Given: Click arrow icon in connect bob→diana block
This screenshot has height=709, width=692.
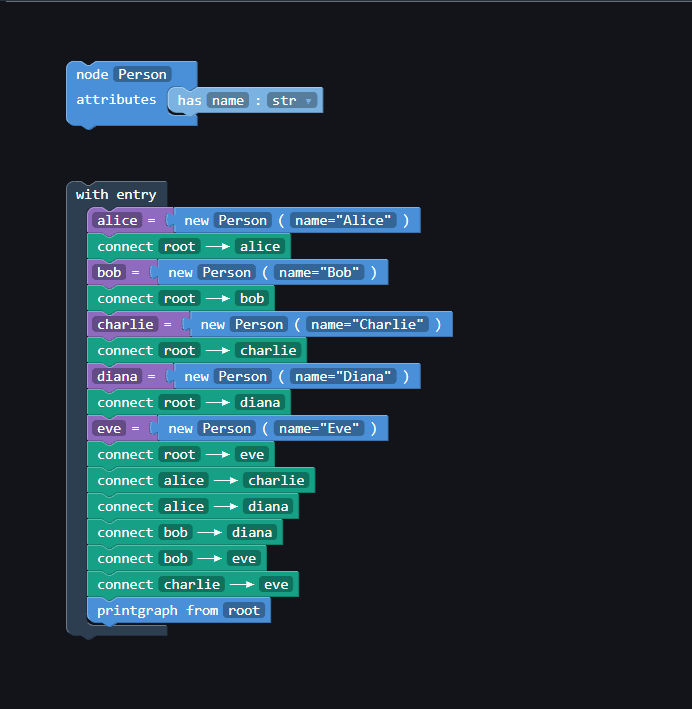Looking at the screenshot, I should pyautogui.click(x=210, y=532).
